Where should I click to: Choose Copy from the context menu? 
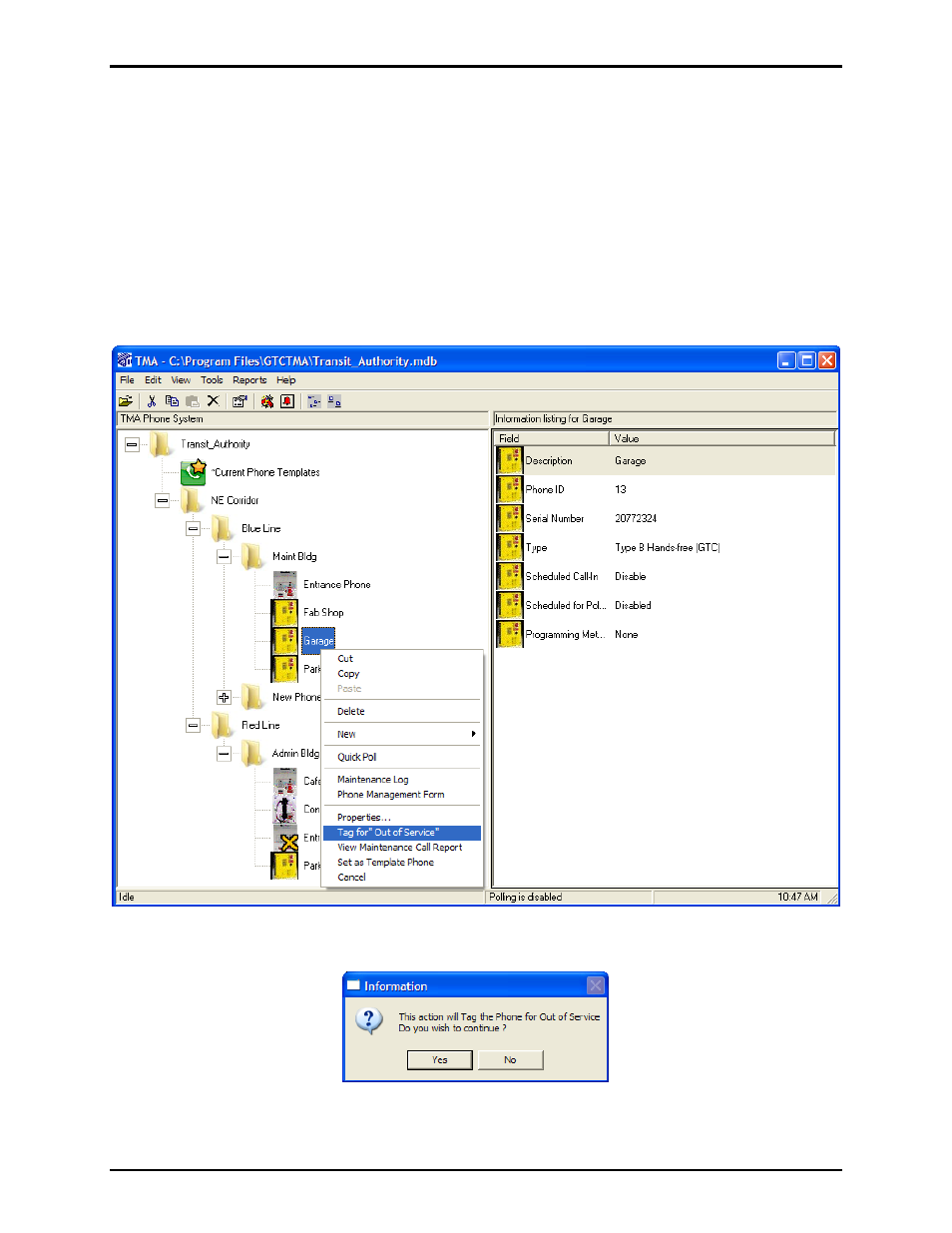(x=348, y=674)
